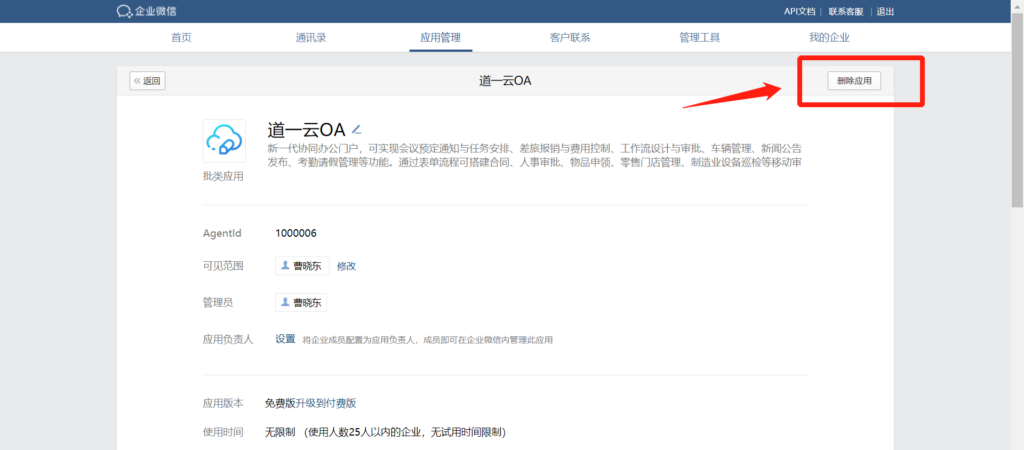Select the 应用管理 tab
1024x450 pixels.
pos(440,37)
